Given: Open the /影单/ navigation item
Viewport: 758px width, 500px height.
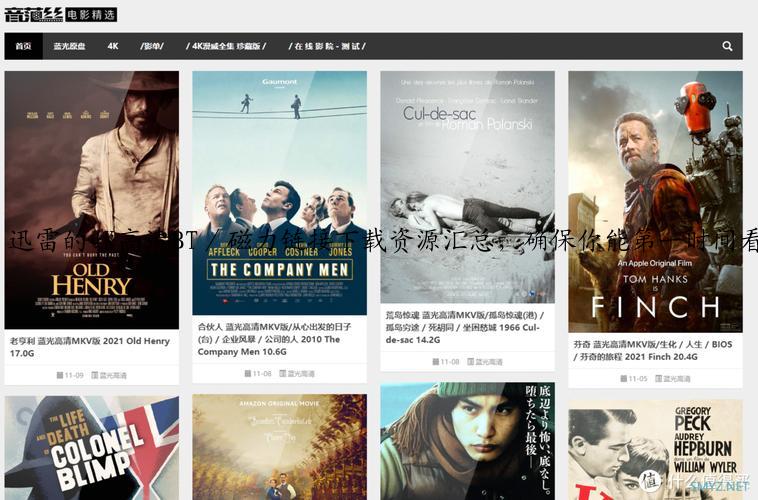Looking at the screenshot, I should [152, 46].
